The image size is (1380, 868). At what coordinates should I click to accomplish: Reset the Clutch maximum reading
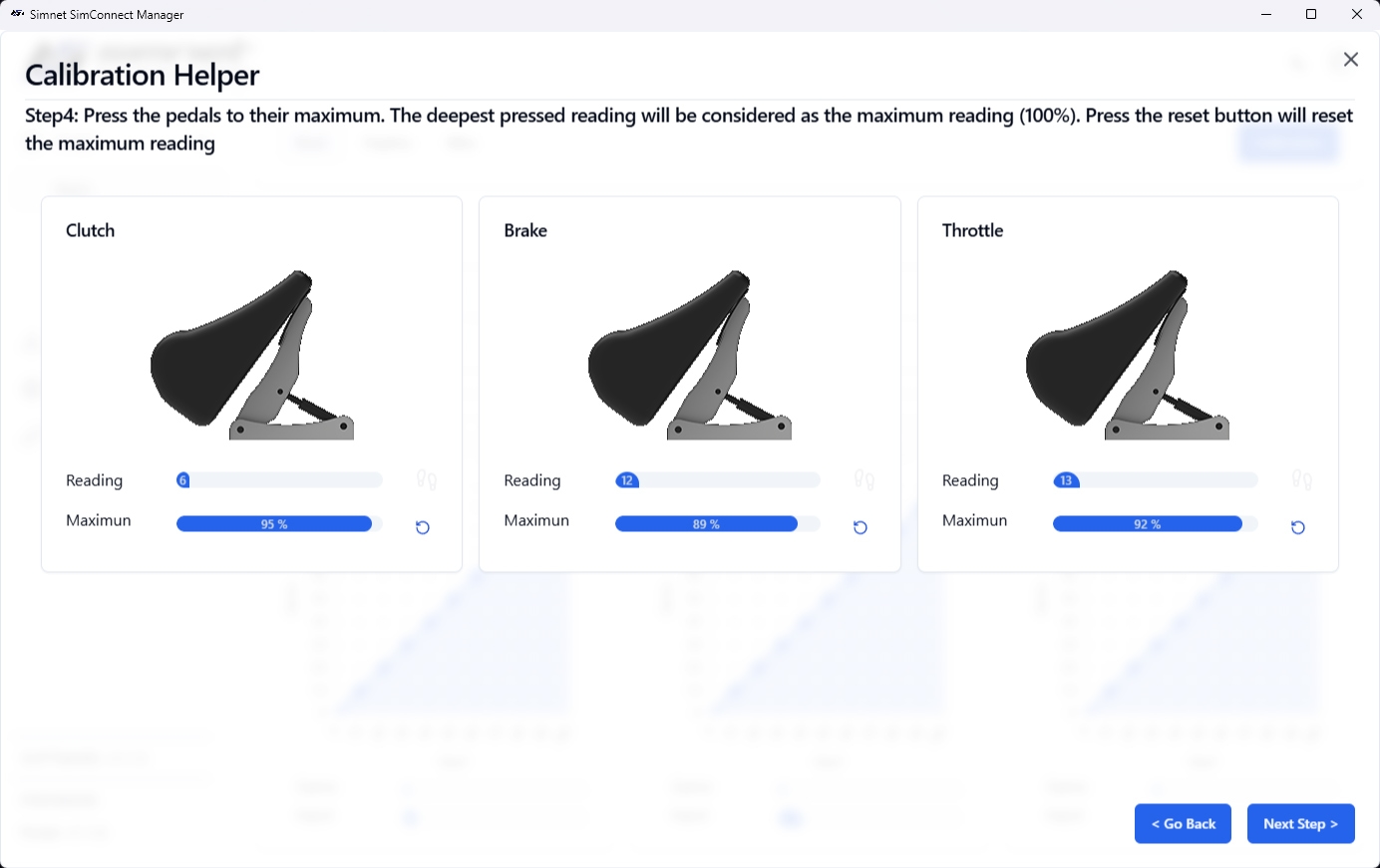[x=423, y=527]
